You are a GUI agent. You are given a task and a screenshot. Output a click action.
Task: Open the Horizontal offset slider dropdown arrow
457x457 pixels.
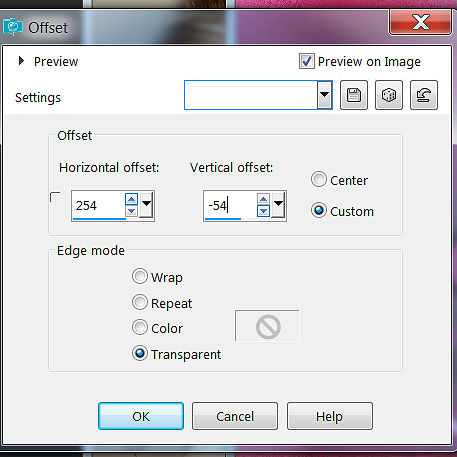146,205
